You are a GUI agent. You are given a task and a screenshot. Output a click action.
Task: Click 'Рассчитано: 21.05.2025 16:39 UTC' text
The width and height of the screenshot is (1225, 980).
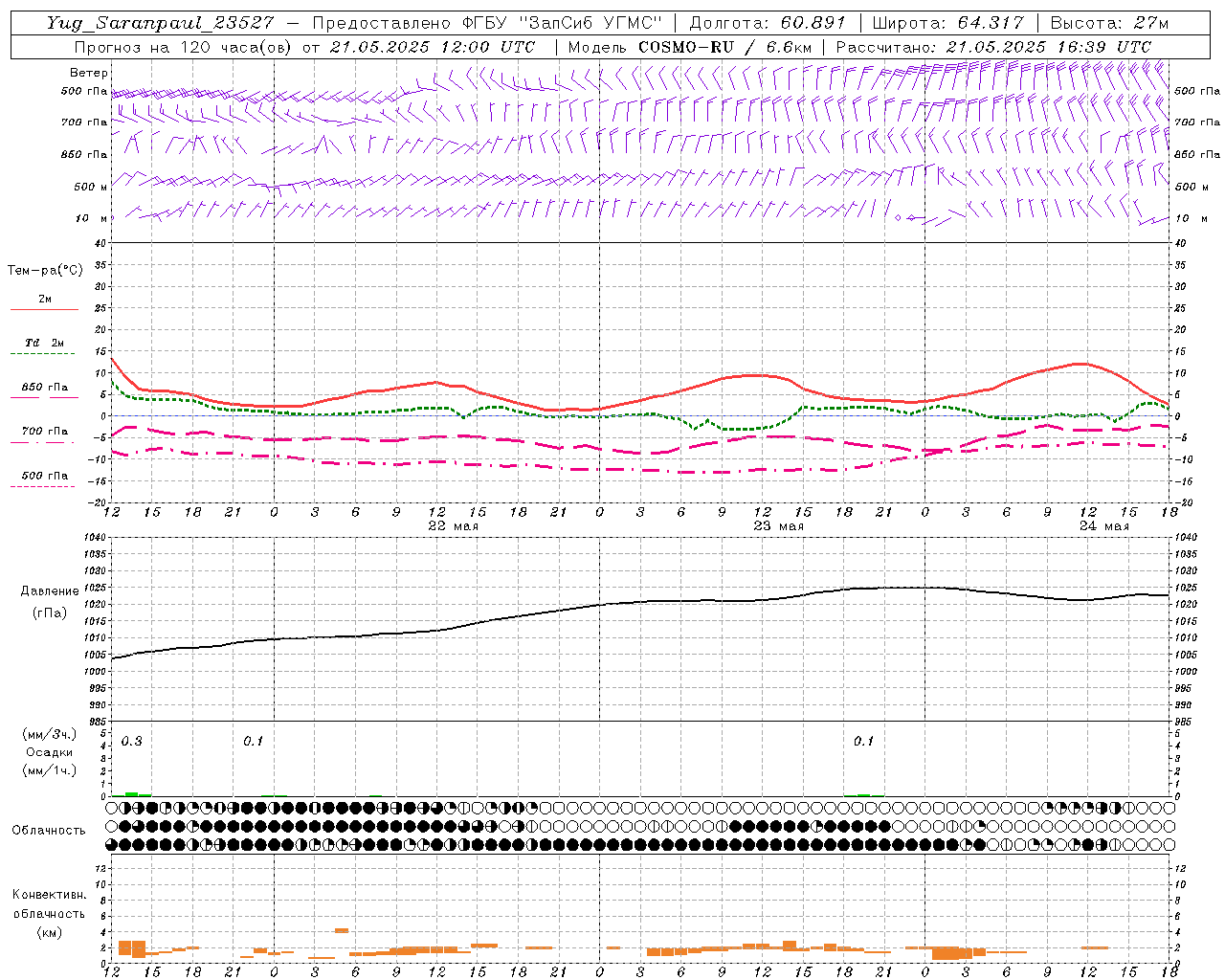(x=993, y=47)
